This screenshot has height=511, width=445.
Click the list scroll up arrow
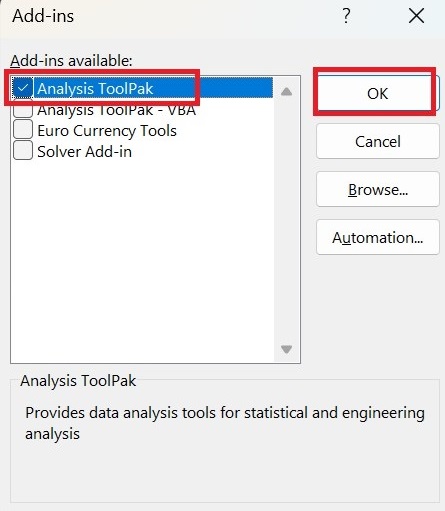[286, 91]
